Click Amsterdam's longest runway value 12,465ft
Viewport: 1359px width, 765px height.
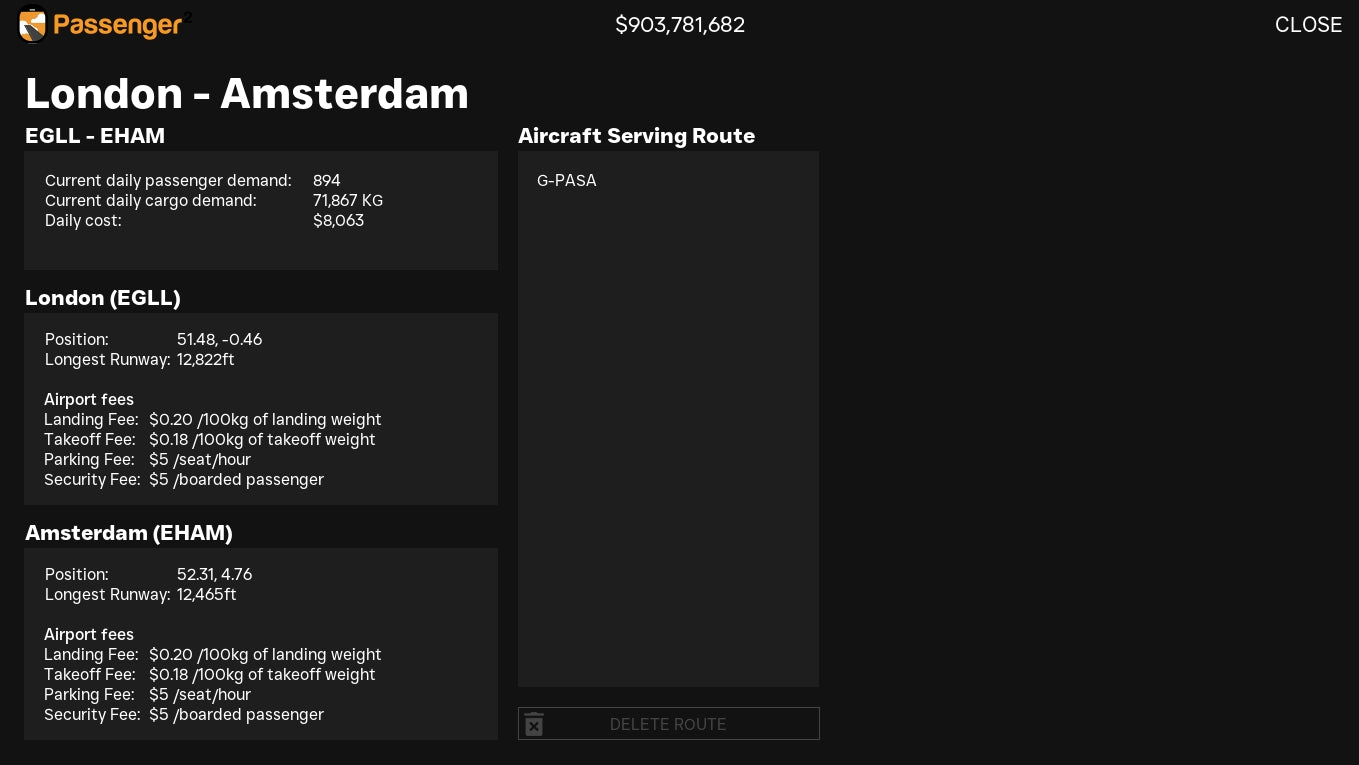pyautogui.click(x=207, y=595)
